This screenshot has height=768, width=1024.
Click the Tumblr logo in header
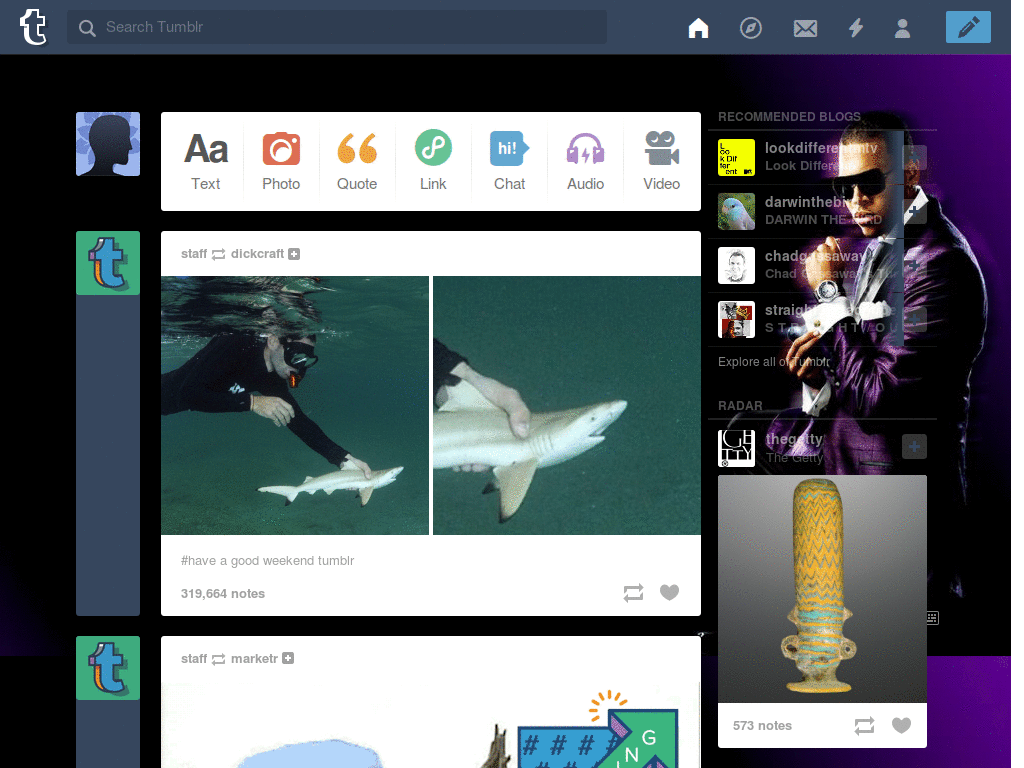33,27
